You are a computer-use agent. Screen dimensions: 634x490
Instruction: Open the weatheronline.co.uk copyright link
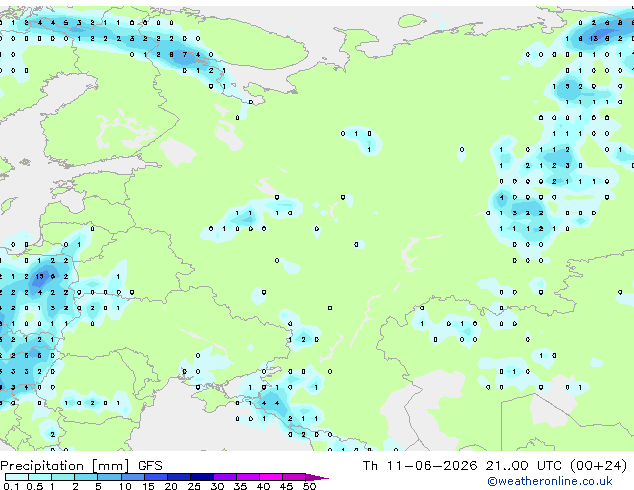coord(550,481)
